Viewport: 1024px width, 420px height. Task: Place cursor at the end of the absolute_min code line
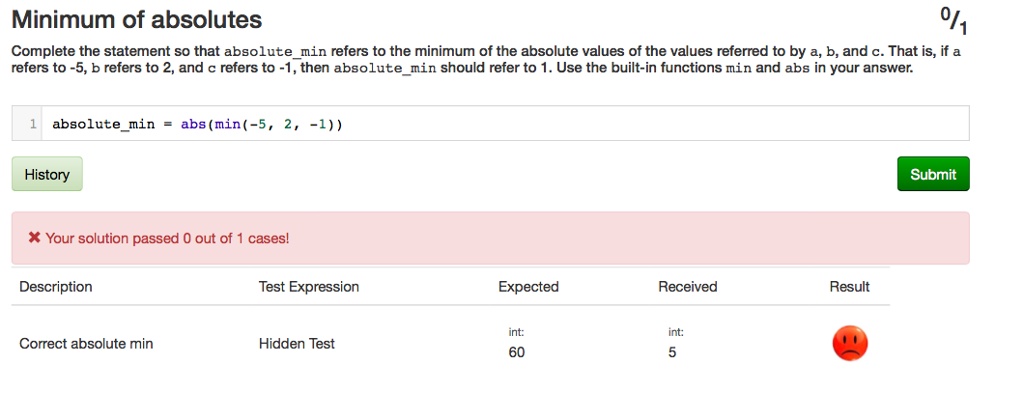point(344,124)
